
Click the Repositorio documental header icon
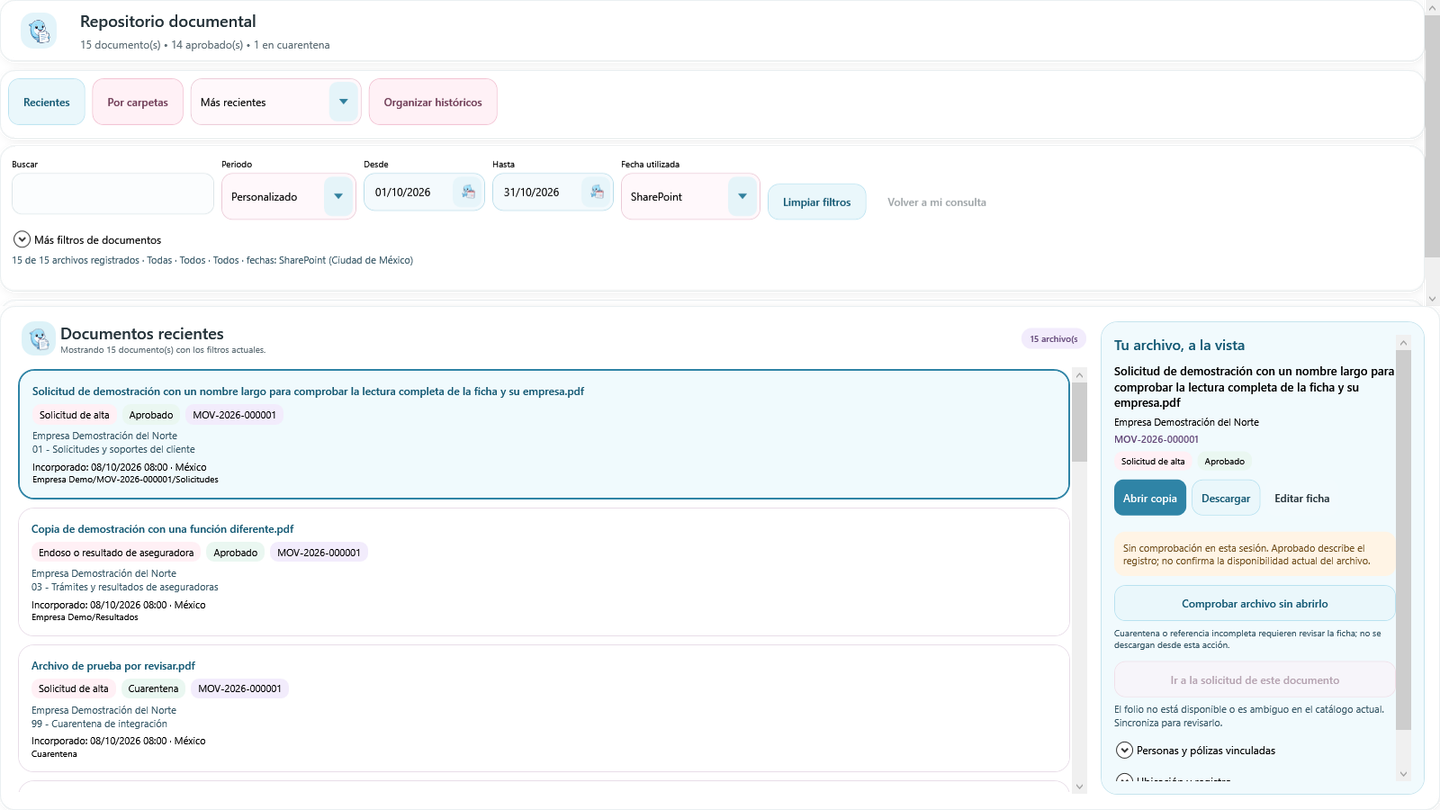(x=39, y=31)
